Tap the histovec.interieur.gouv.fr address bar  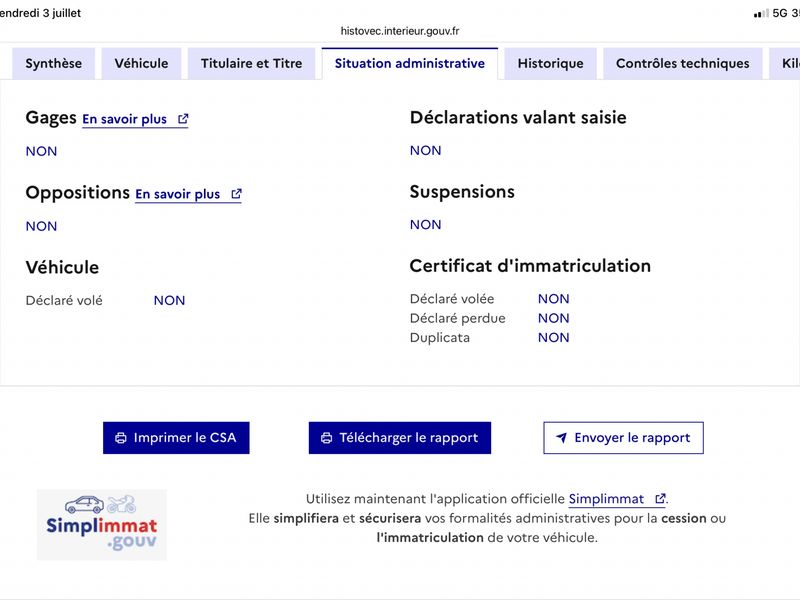click(x=400, y=31)
